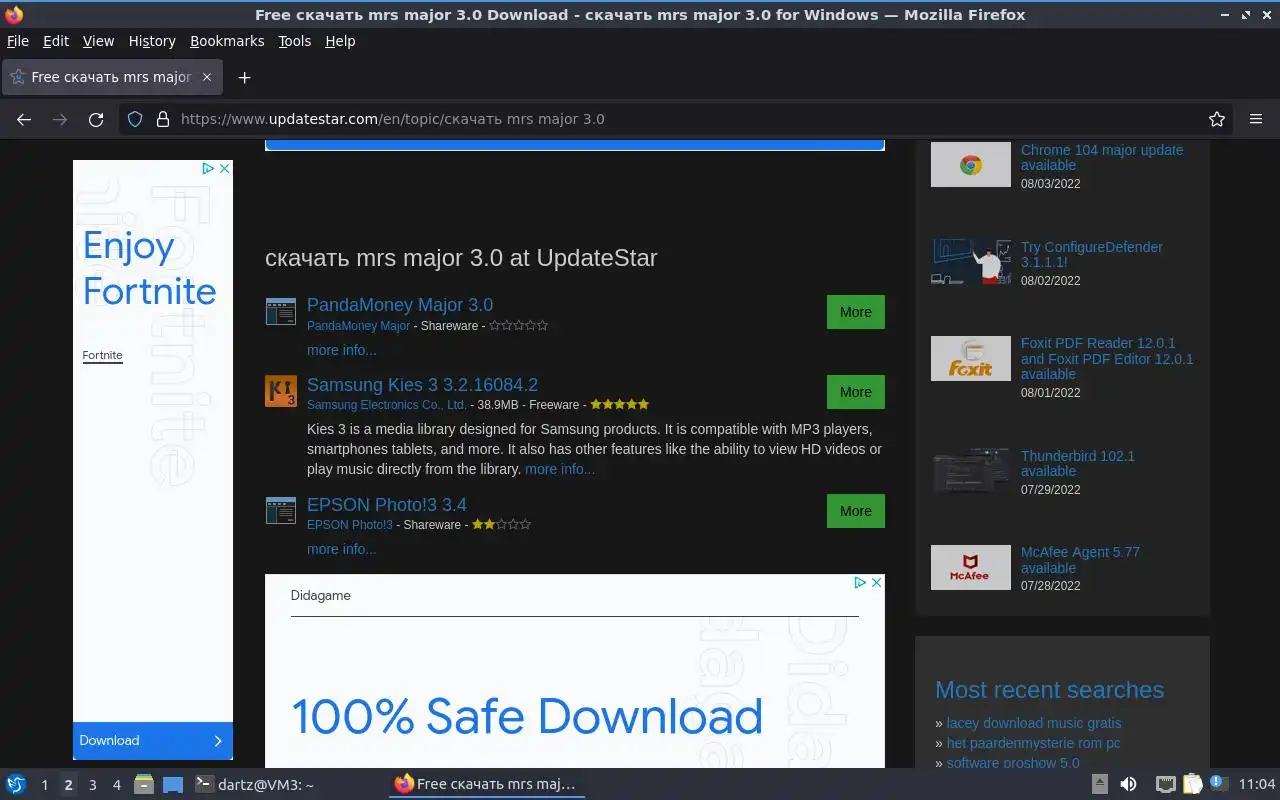Close the Enjoy Fortnite side ad
The image size is (1280, 800).
point(225,169)
